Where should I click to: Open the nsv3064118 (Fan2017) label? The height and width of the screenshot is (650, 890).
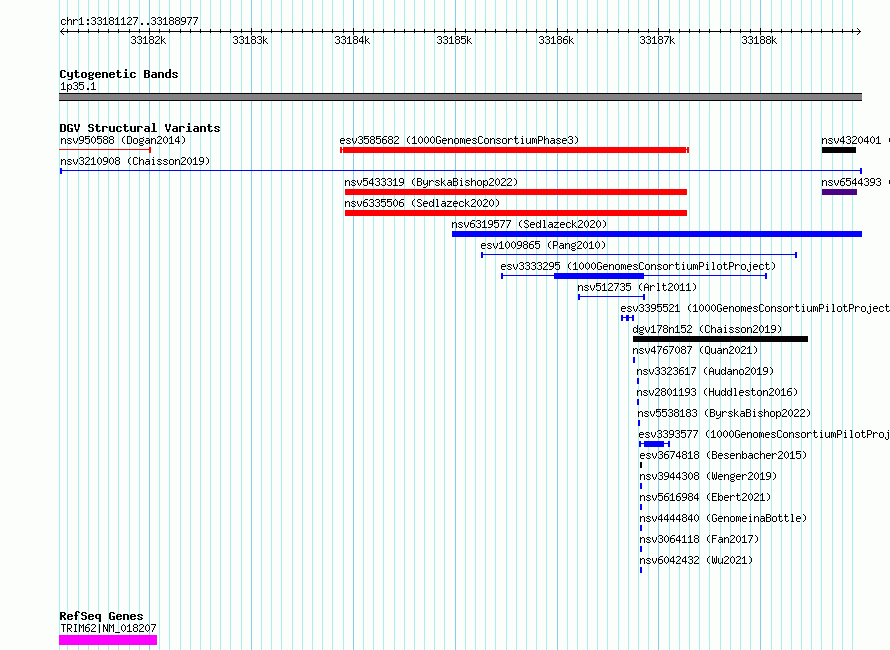(699, 539)
